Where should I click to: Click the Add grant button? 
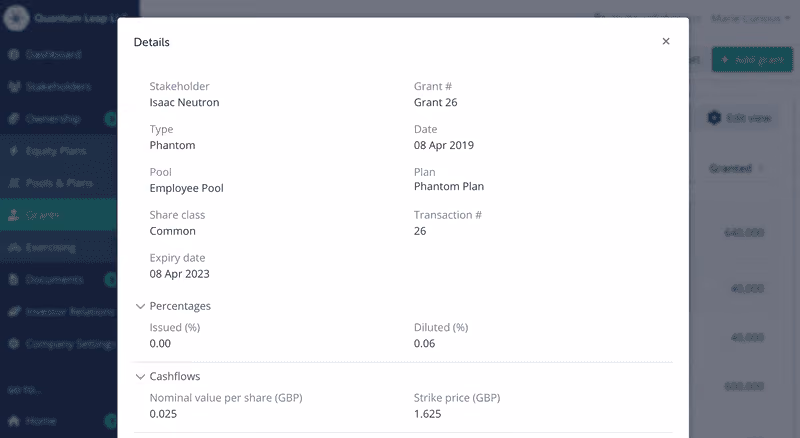[x=752, y=60]
